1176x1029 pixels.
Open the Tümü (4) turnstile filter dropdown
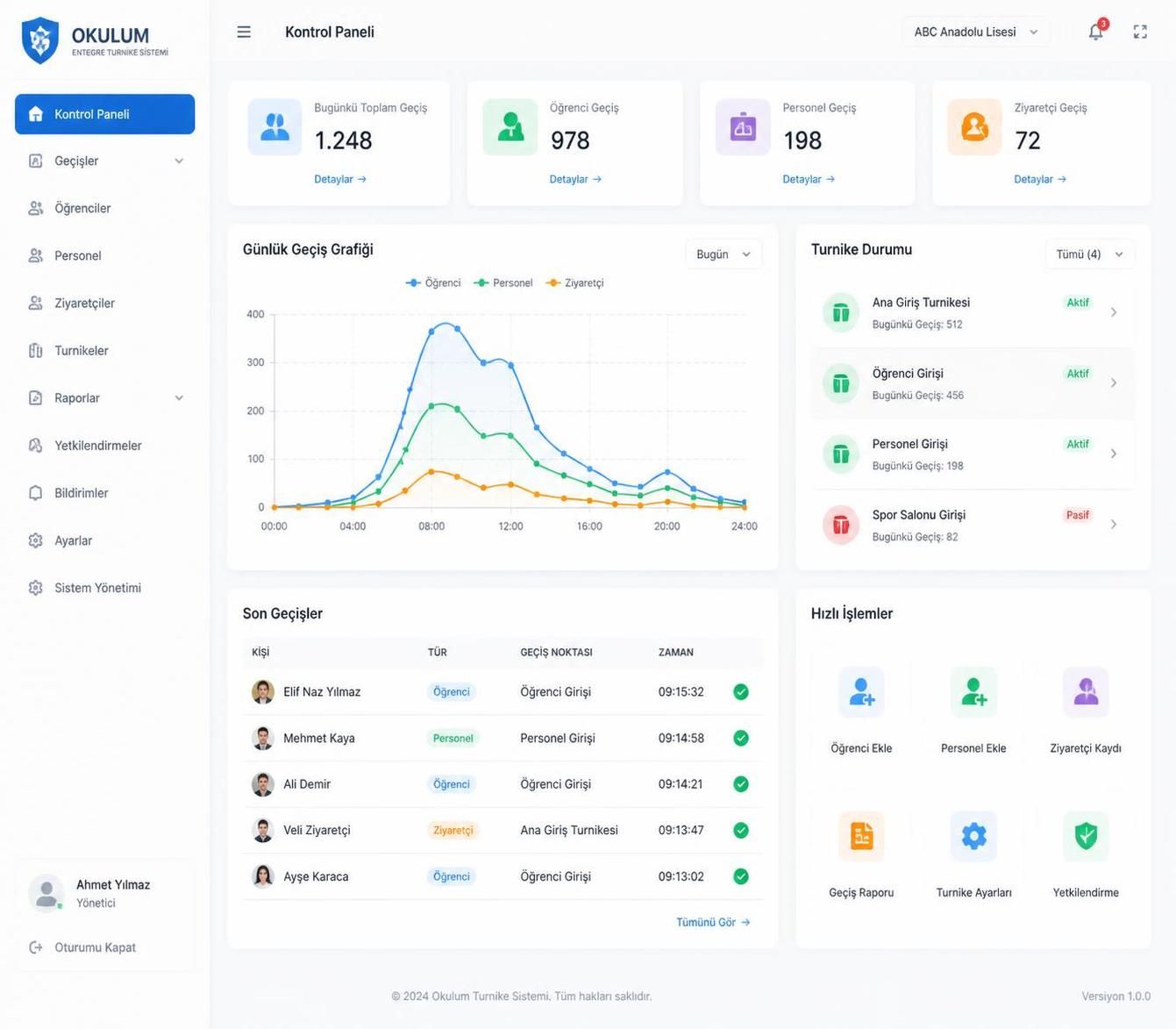coord(1090,254)
